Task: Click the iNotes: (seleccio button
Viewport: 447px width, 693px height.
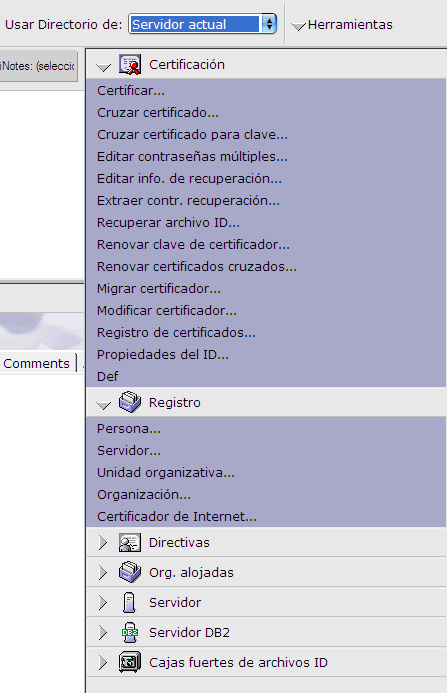Action: [x=38, y=66]
